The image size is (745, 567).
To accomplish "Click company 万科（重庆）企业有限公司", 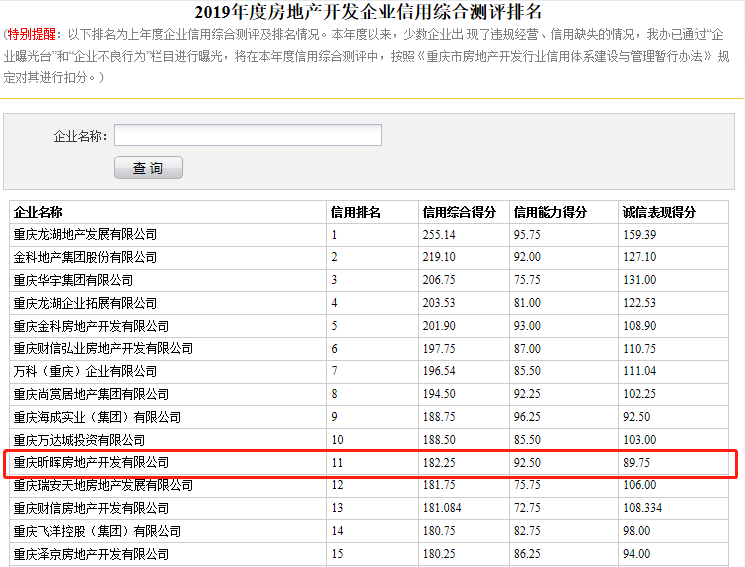I will tap(85, 371).
